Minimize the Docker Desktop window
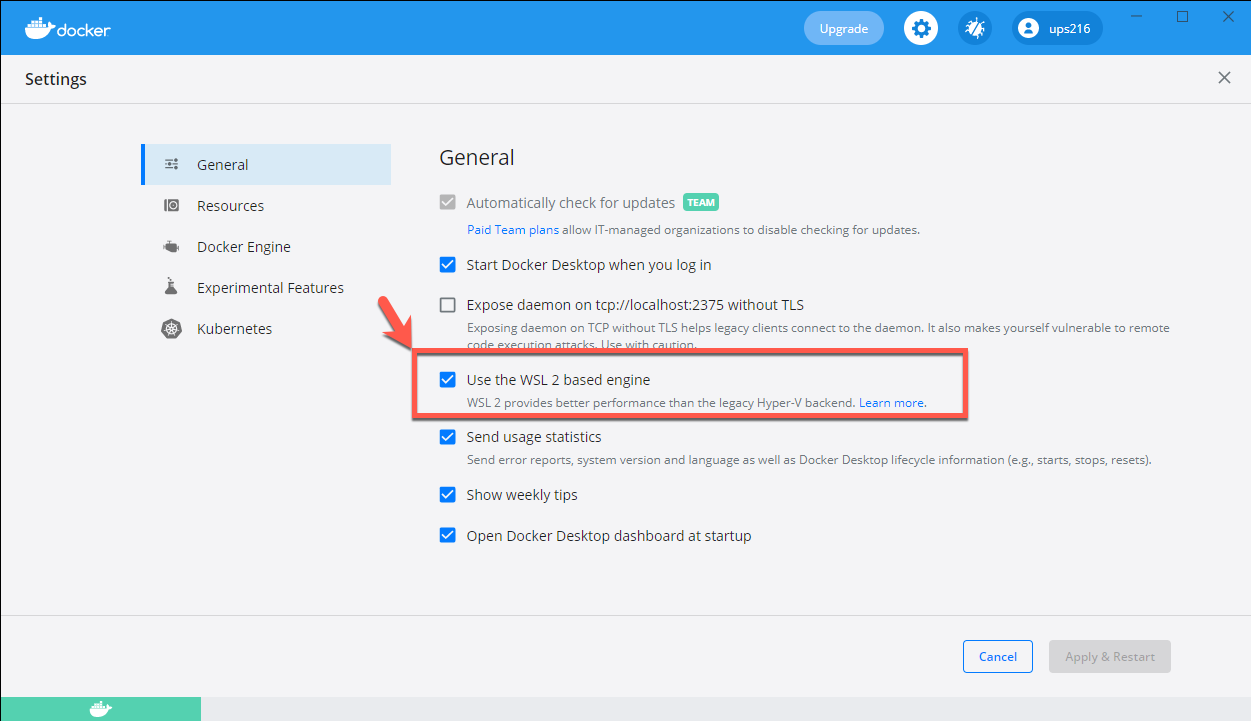1251x721 pixels. pos(1135,16)
